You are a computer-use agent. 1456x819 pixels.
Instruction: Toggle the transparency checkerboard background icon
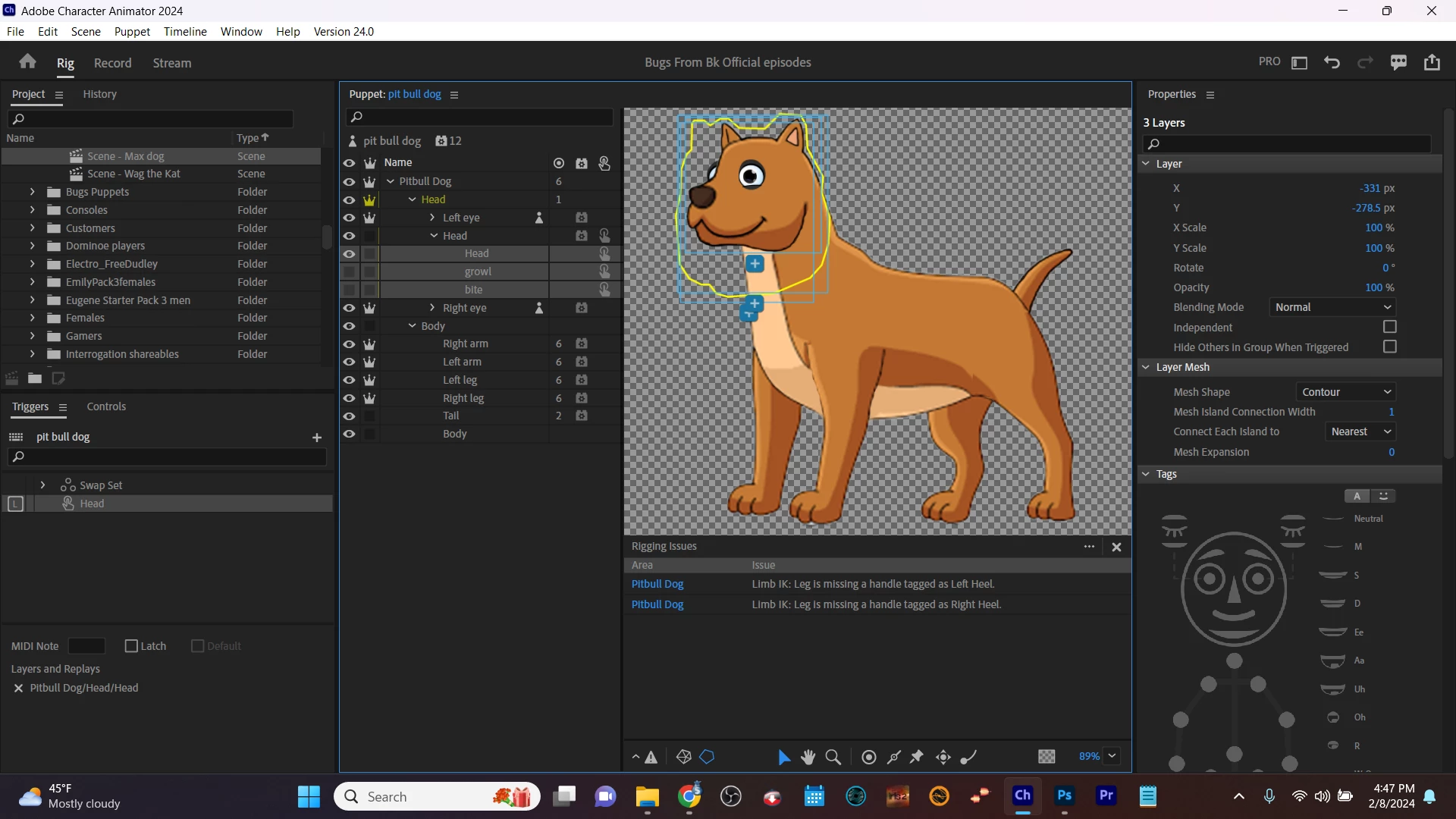[x=1046, y=757]
